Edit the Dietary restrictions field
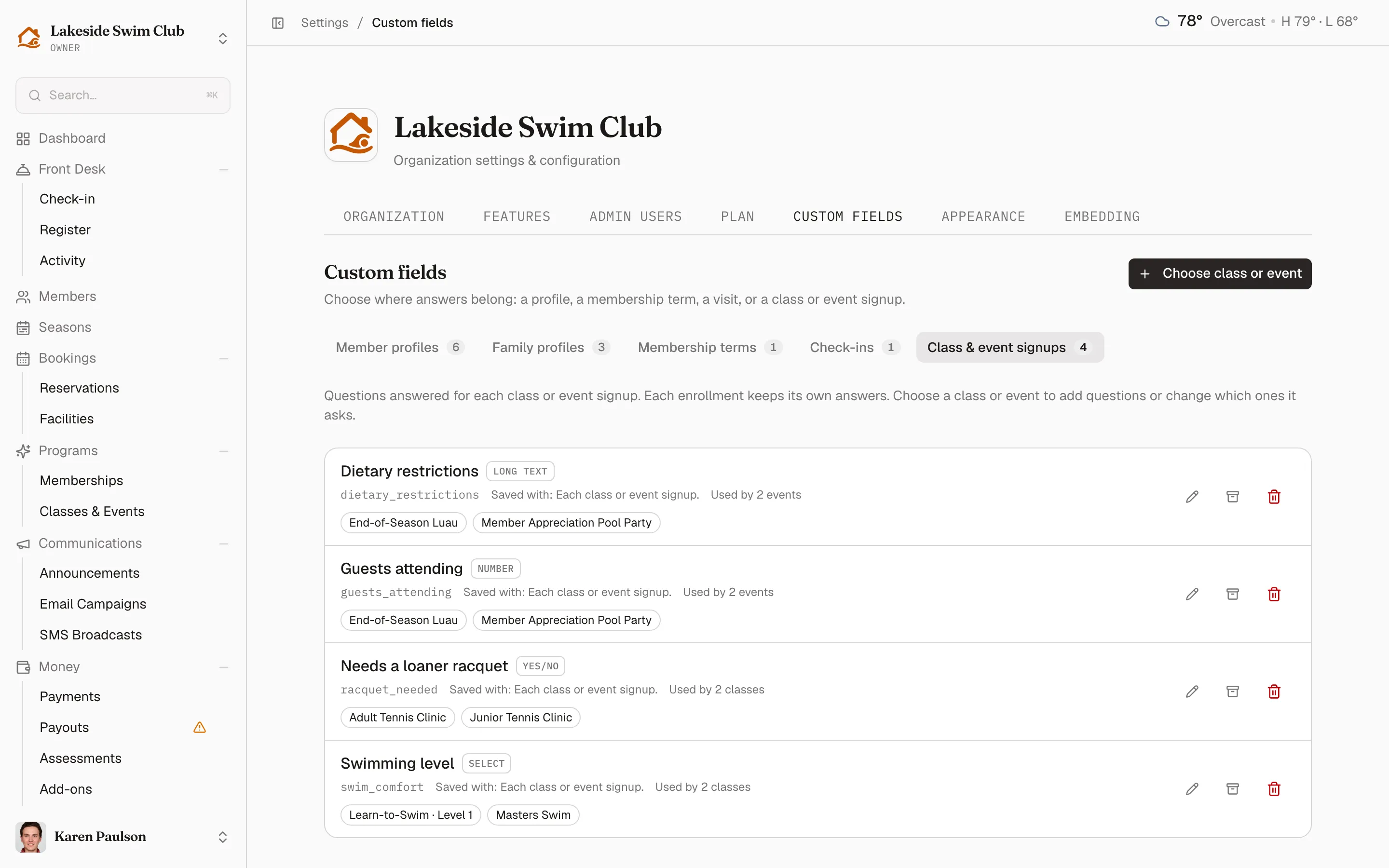This screenshot has height=868, width=1389. 1192,497
